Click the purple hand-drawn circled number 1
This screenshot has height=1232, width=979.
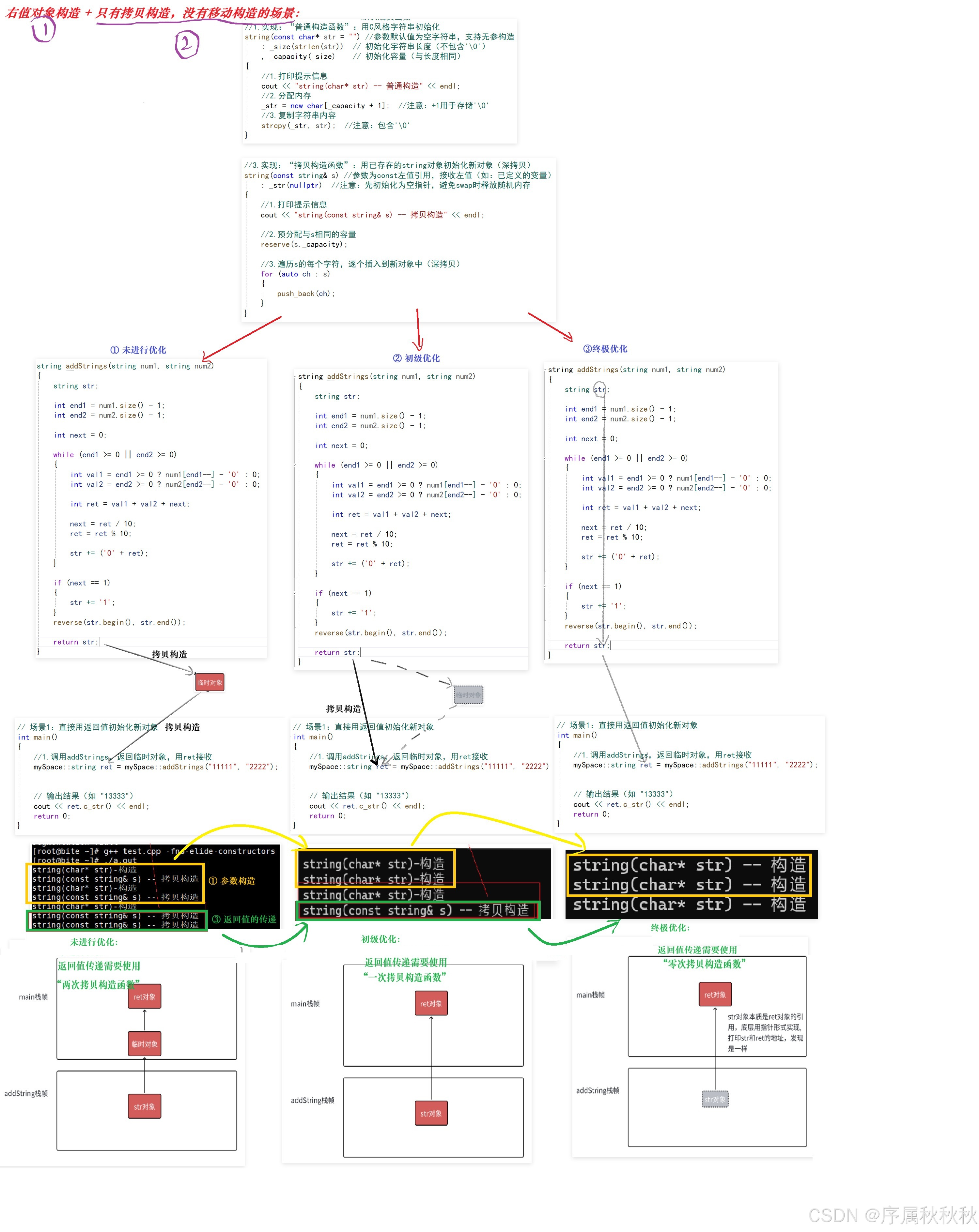[43, 30]
